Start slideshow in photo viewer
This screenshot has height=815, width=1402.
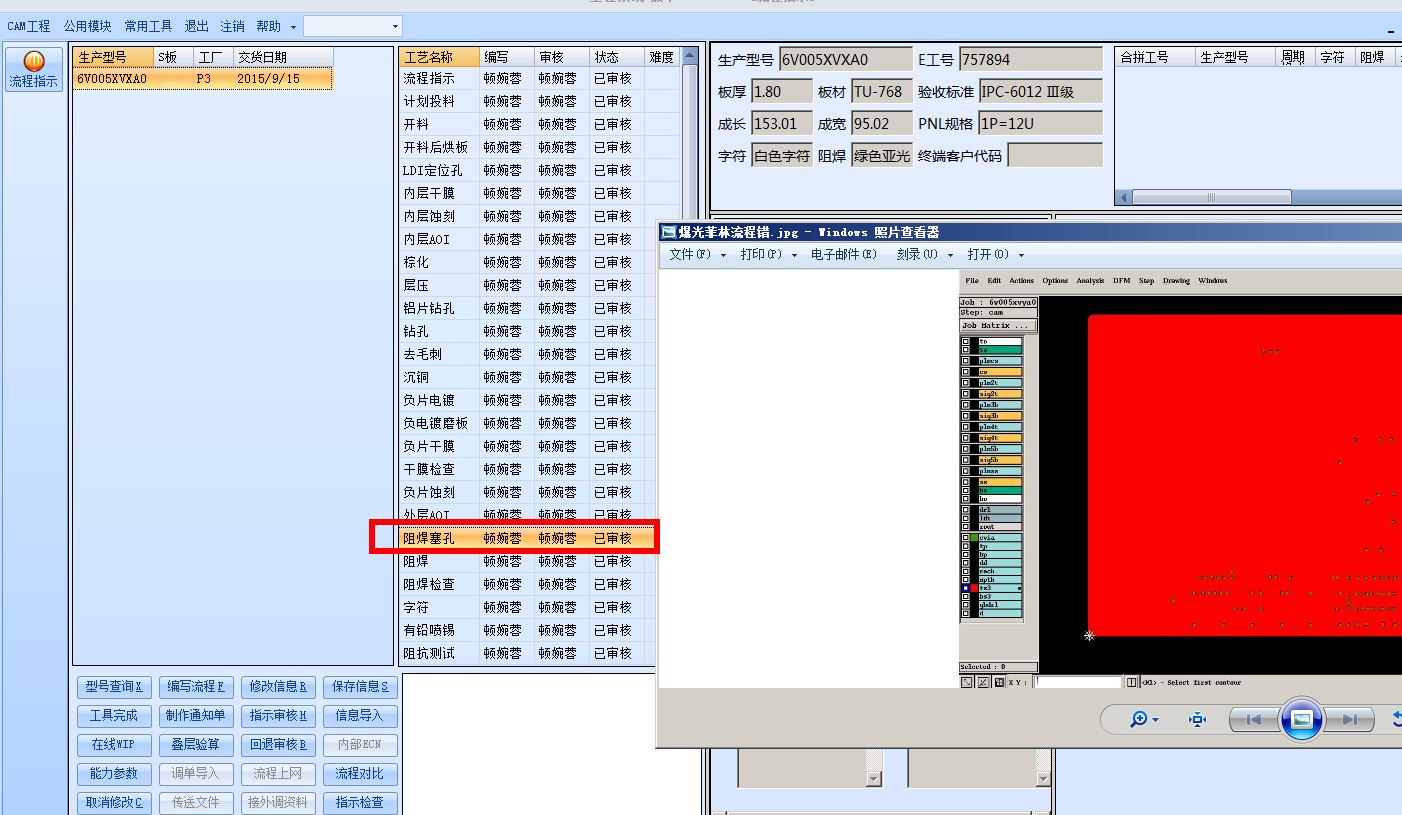pos(1301,719)
